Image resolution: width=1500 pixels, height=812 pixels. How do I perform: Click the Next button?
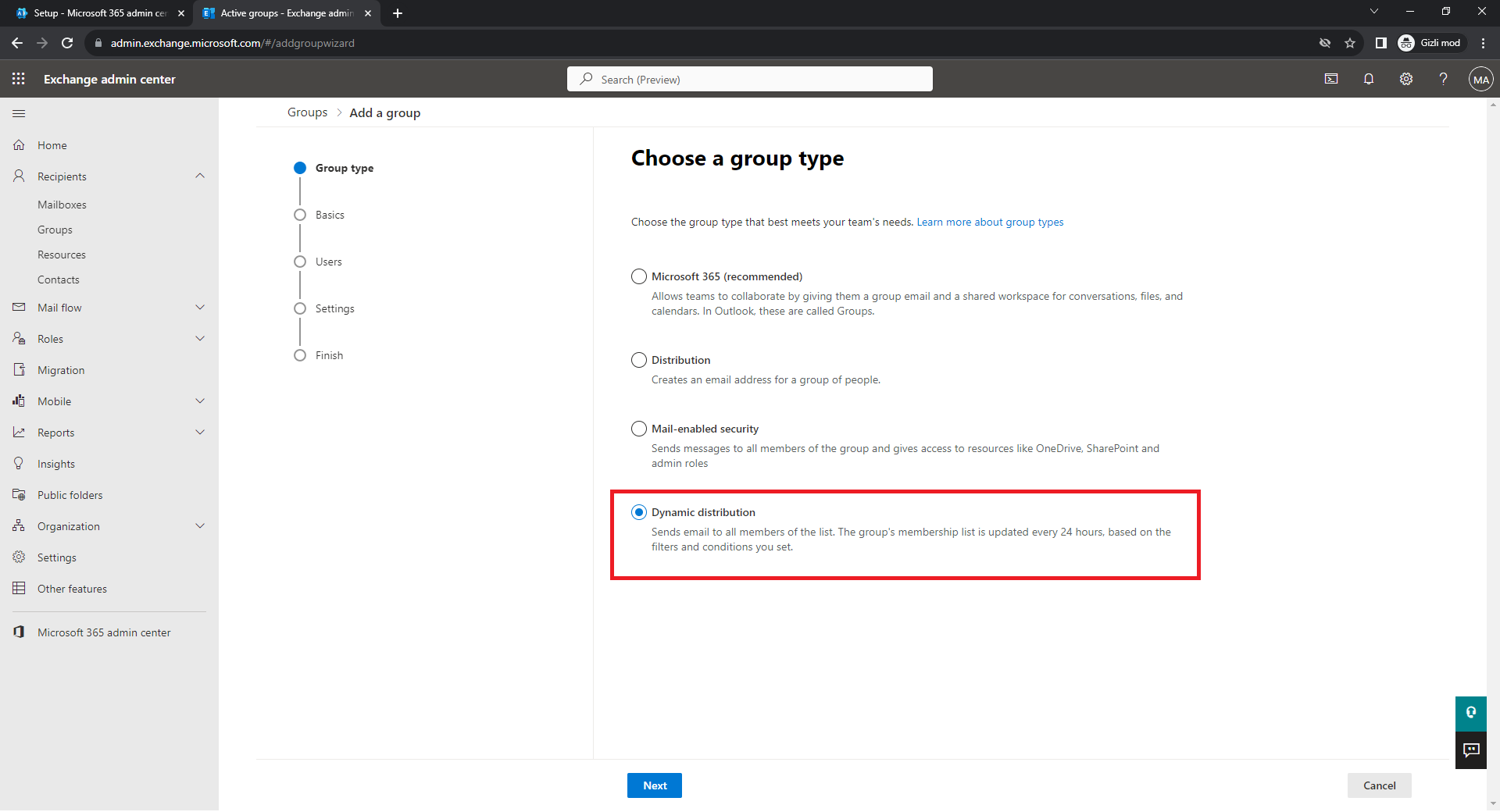pyautogui.click(x=654, y=785)
